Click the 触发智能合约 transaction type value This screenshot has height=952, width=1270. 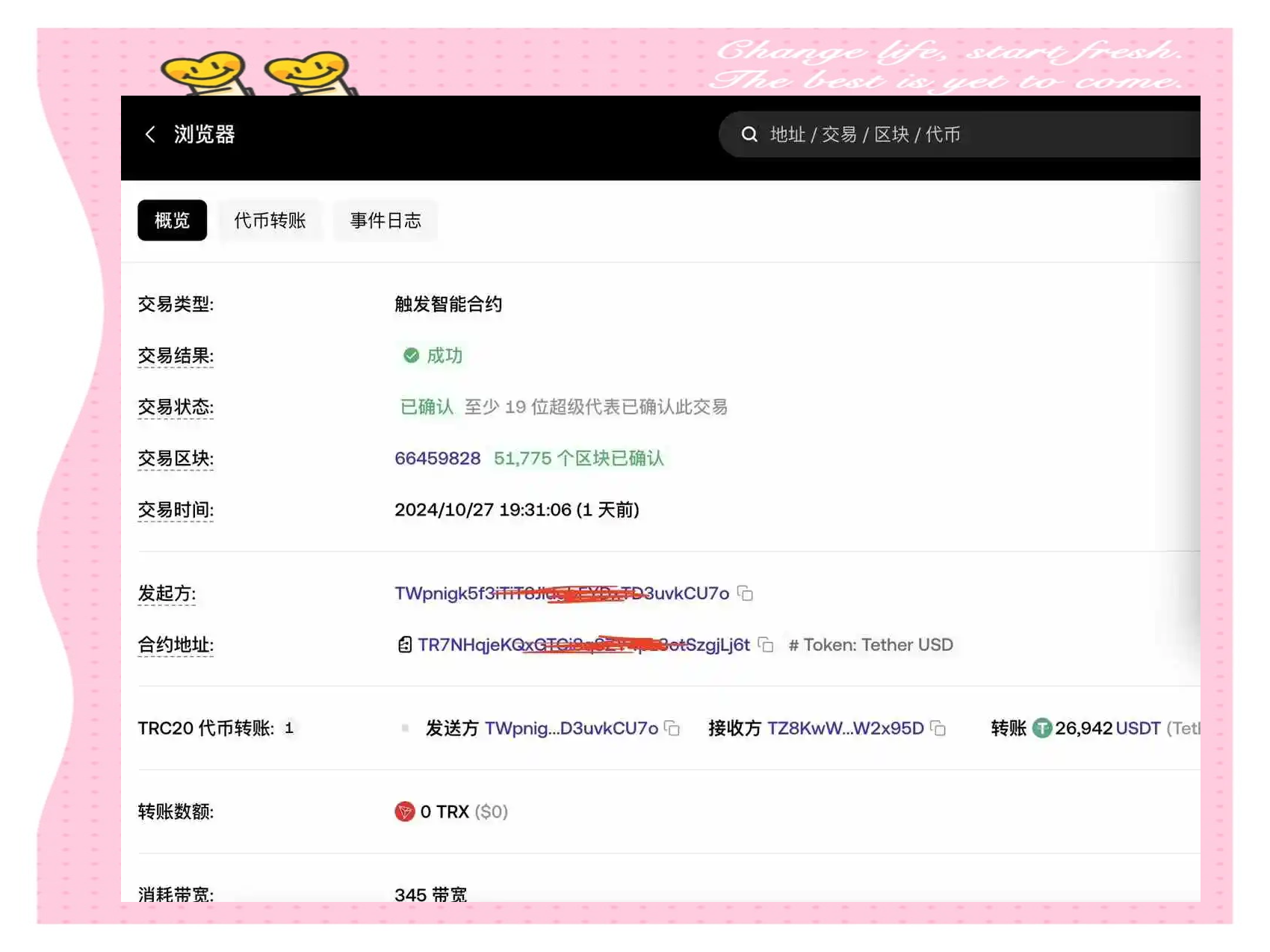tap(448, 304)
